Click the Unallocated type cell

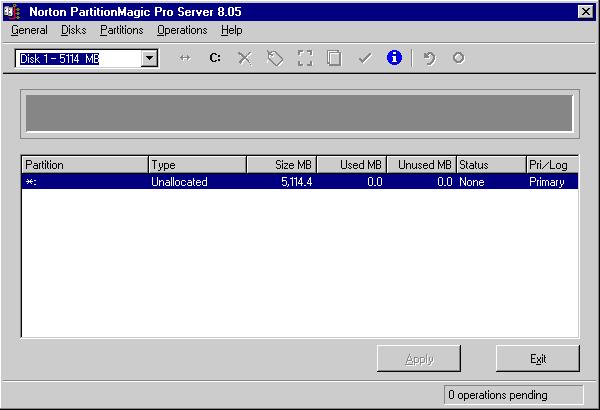click(179, 182)
